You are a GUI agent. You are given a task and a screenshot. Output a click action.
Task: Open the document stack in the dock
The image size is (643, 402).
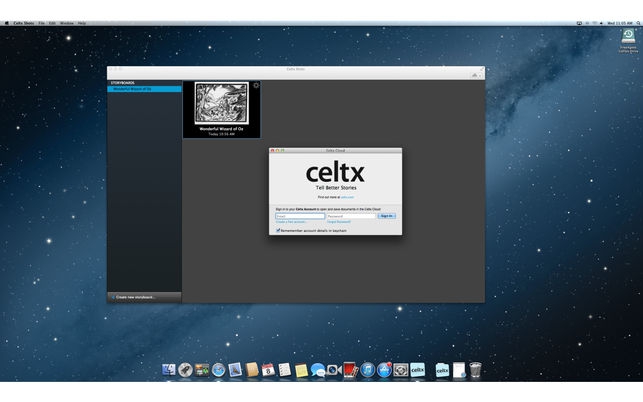coord(459,370)
